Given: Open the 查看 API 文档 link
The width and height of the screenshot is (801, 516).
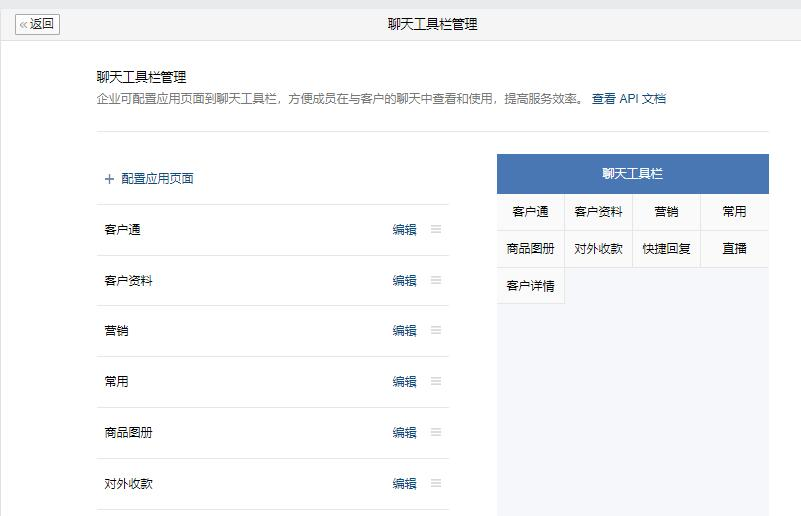Looking at the screenshot, I should coord(628,99).
